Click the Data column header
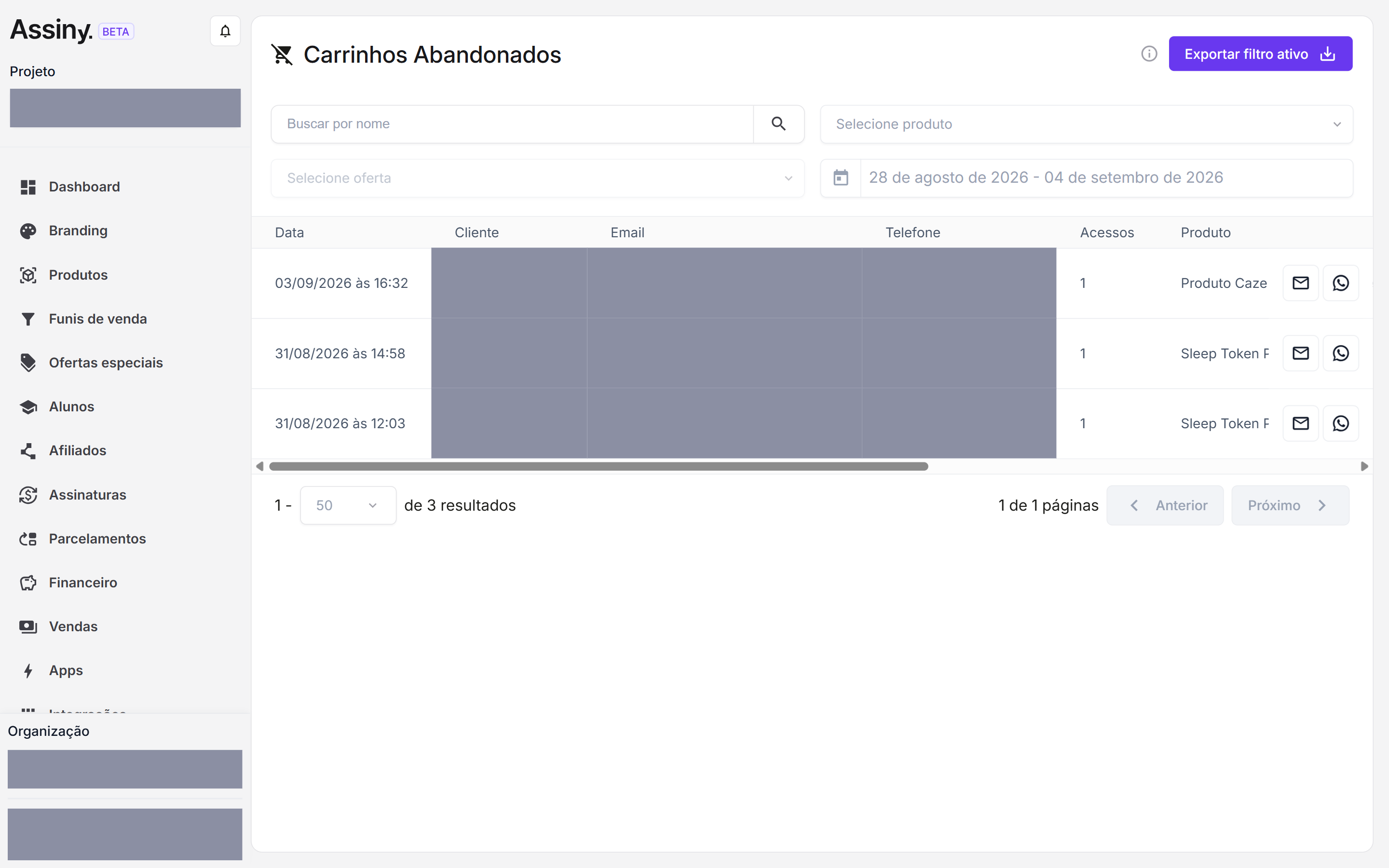Screen dimensions: 1389x868 coord(289,232)
